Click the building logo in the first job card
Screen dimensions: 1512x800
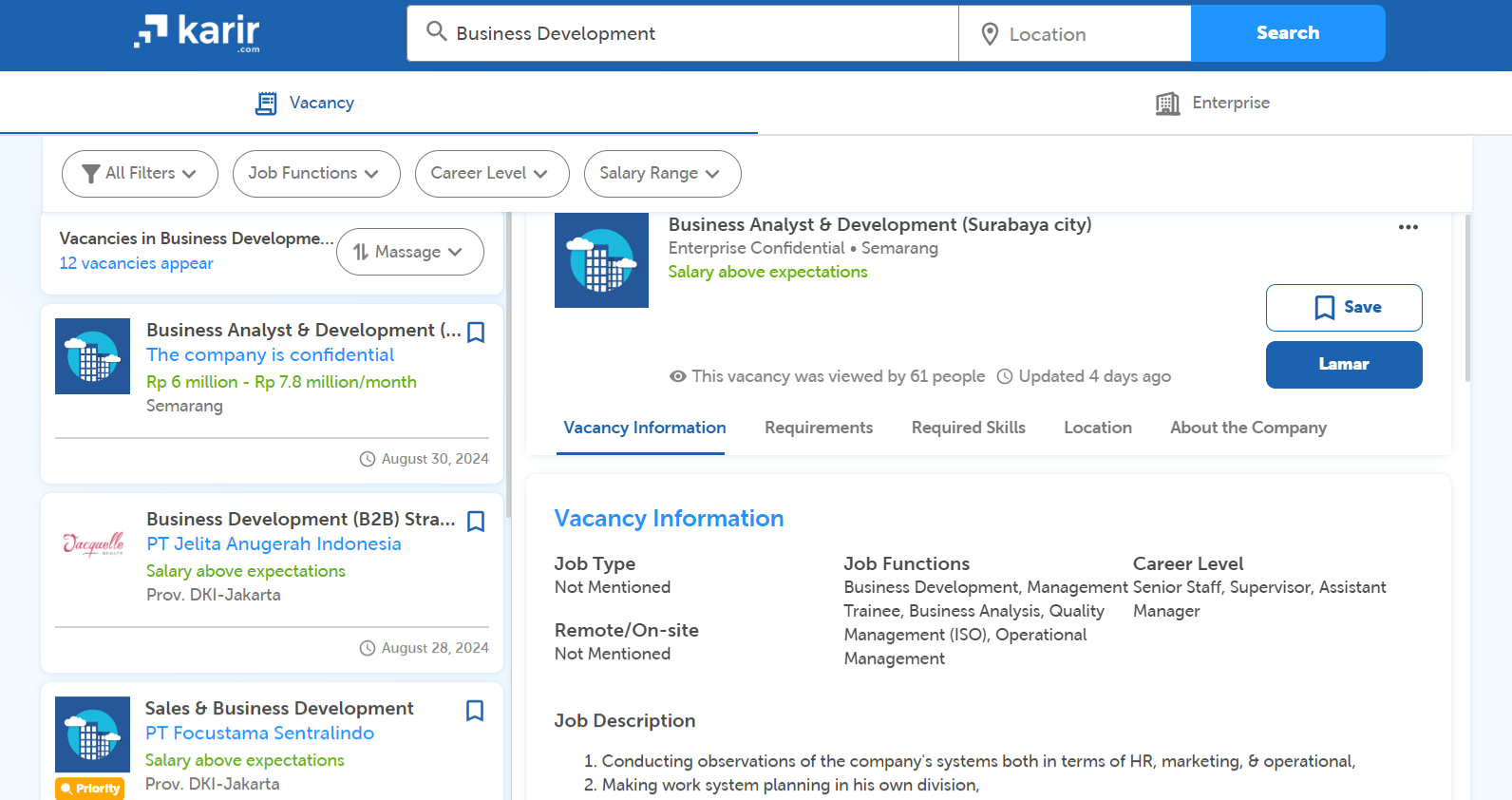pos(93,356)
